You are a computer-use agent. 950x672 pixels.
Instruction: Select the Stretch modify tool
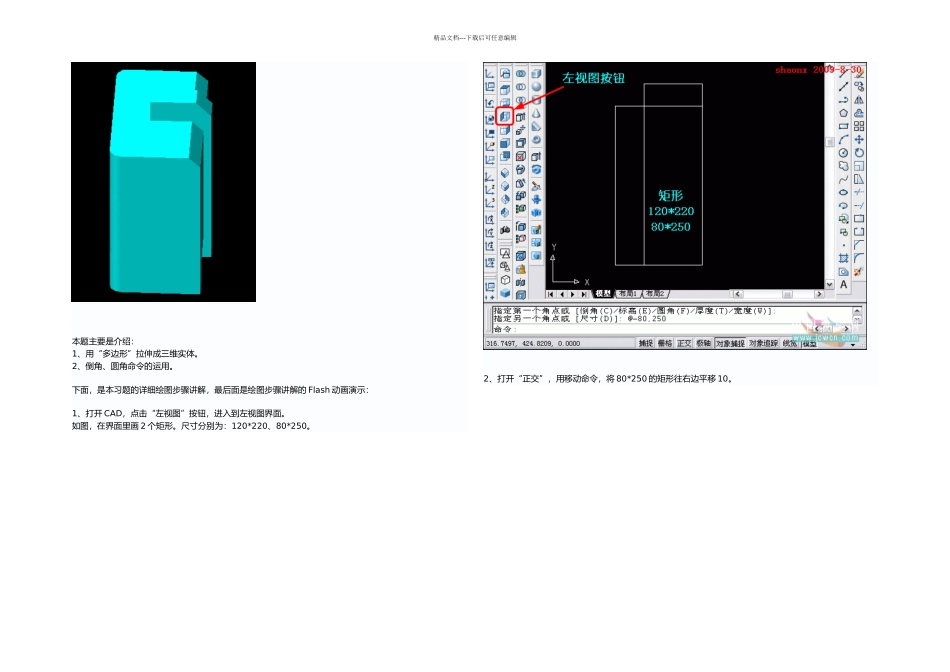(x=859, y=179)
